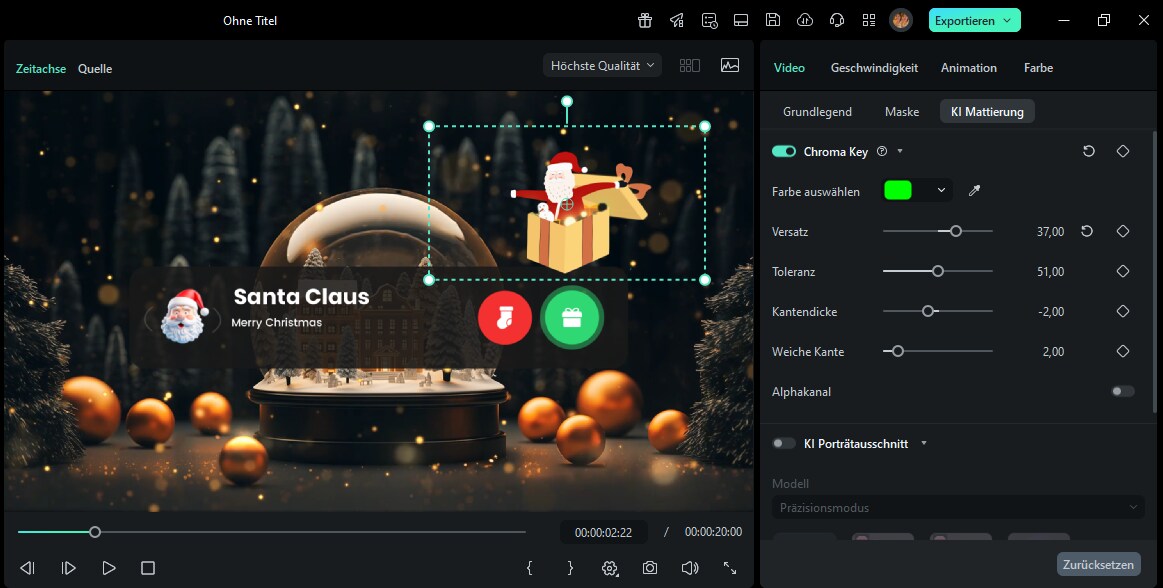The image size is (1163, 588).
Task: Click the save project icon in the top bar
Action: click(774, 20)
